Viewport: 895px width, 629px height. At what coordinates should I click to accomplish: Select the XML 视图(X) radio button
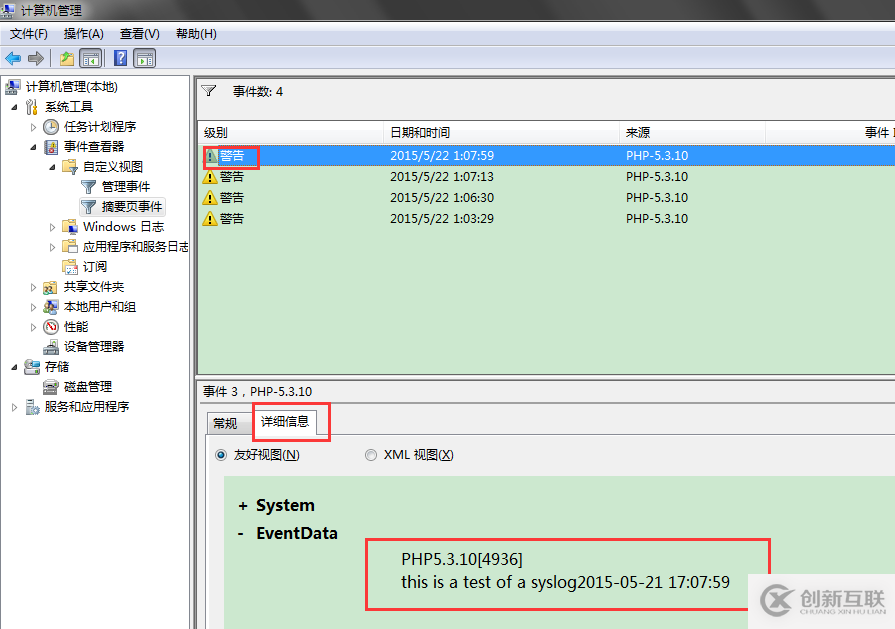coord(371,455)
